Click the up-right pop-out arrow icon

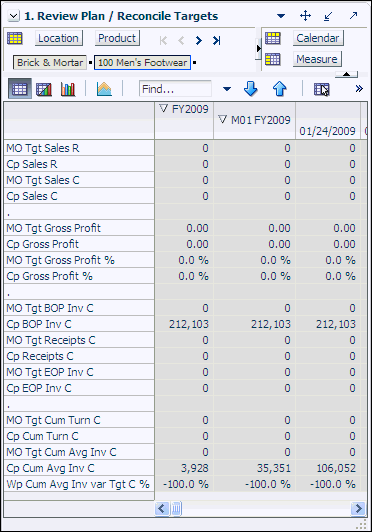click(x=353, y=16)
